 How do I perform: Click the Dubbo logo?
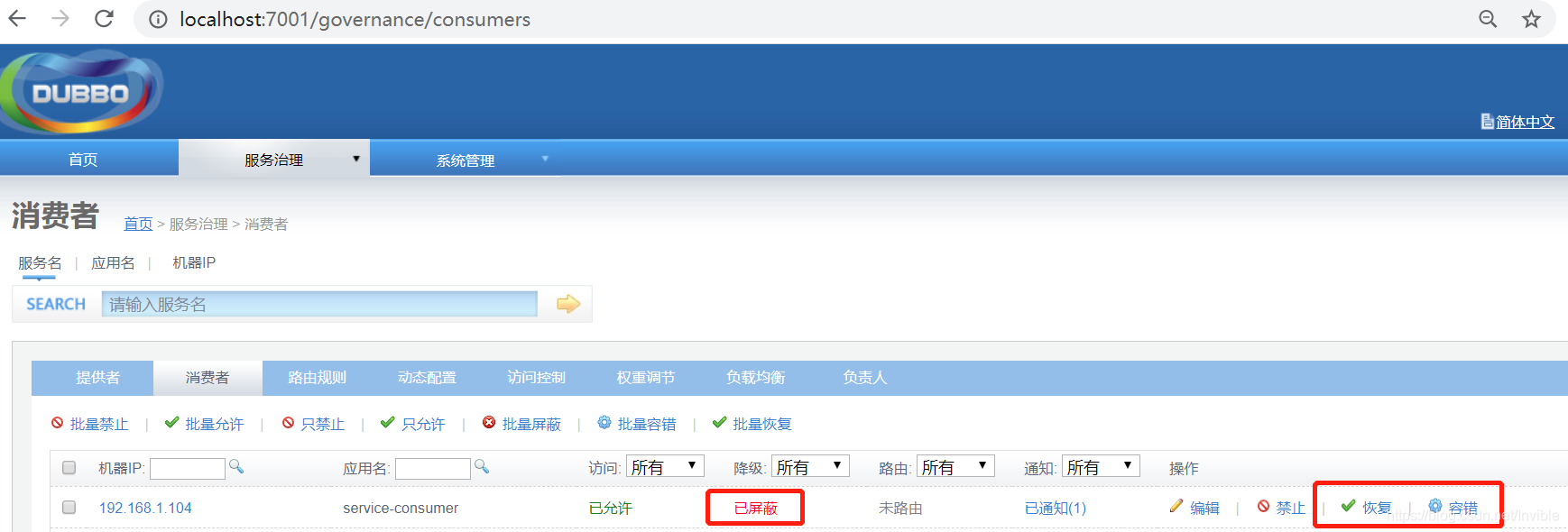[81, 92]
